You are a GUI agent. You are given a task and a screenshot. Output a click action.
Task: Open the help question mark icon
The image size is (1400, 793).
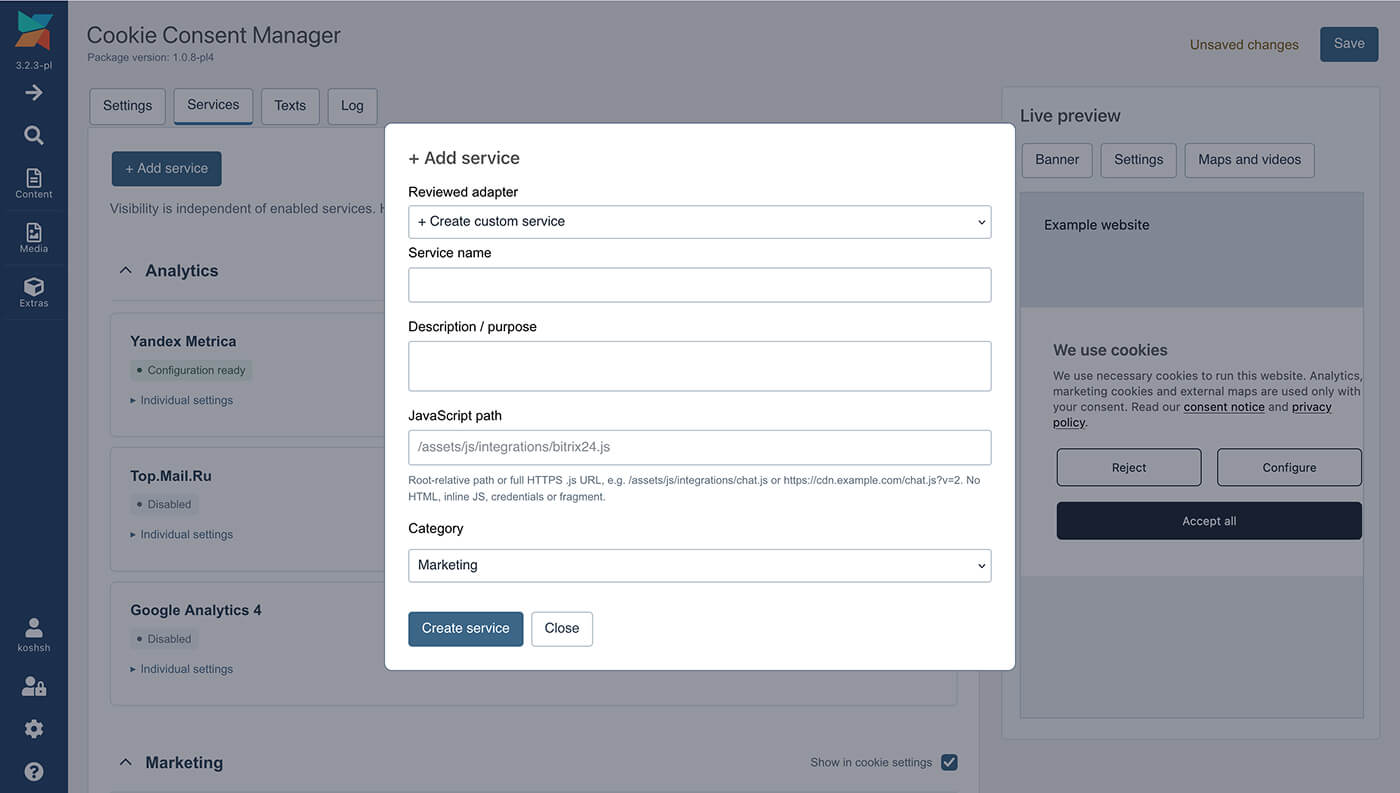point(34,771)
